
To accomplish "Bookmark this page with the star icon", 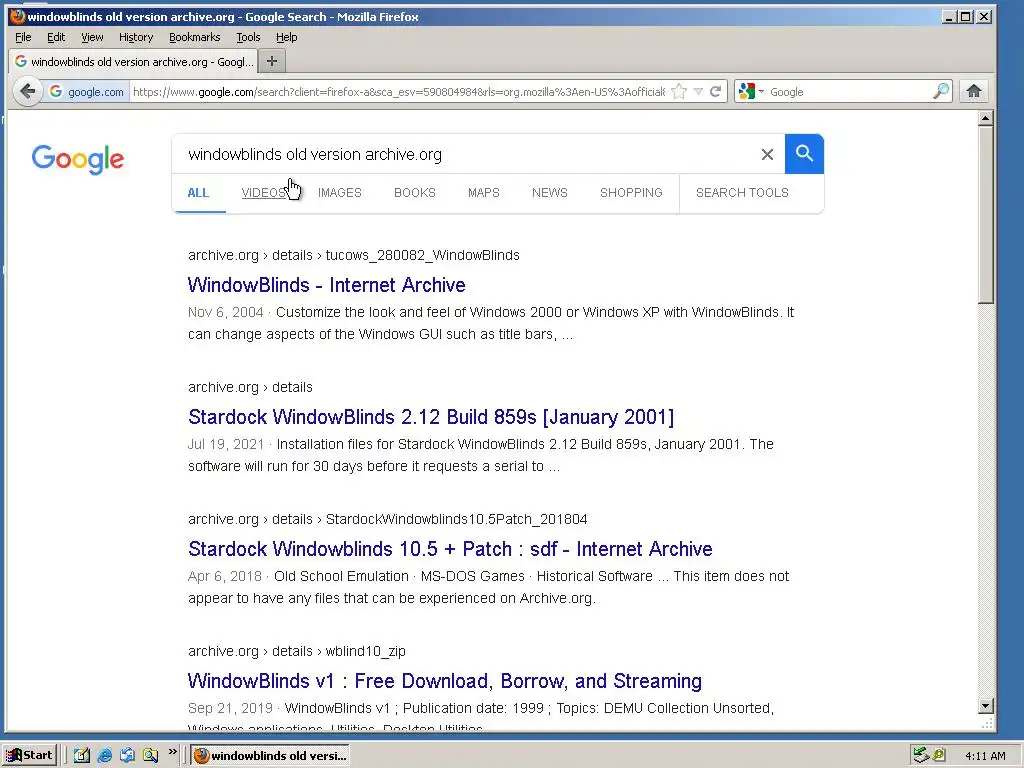I will 679,91.
